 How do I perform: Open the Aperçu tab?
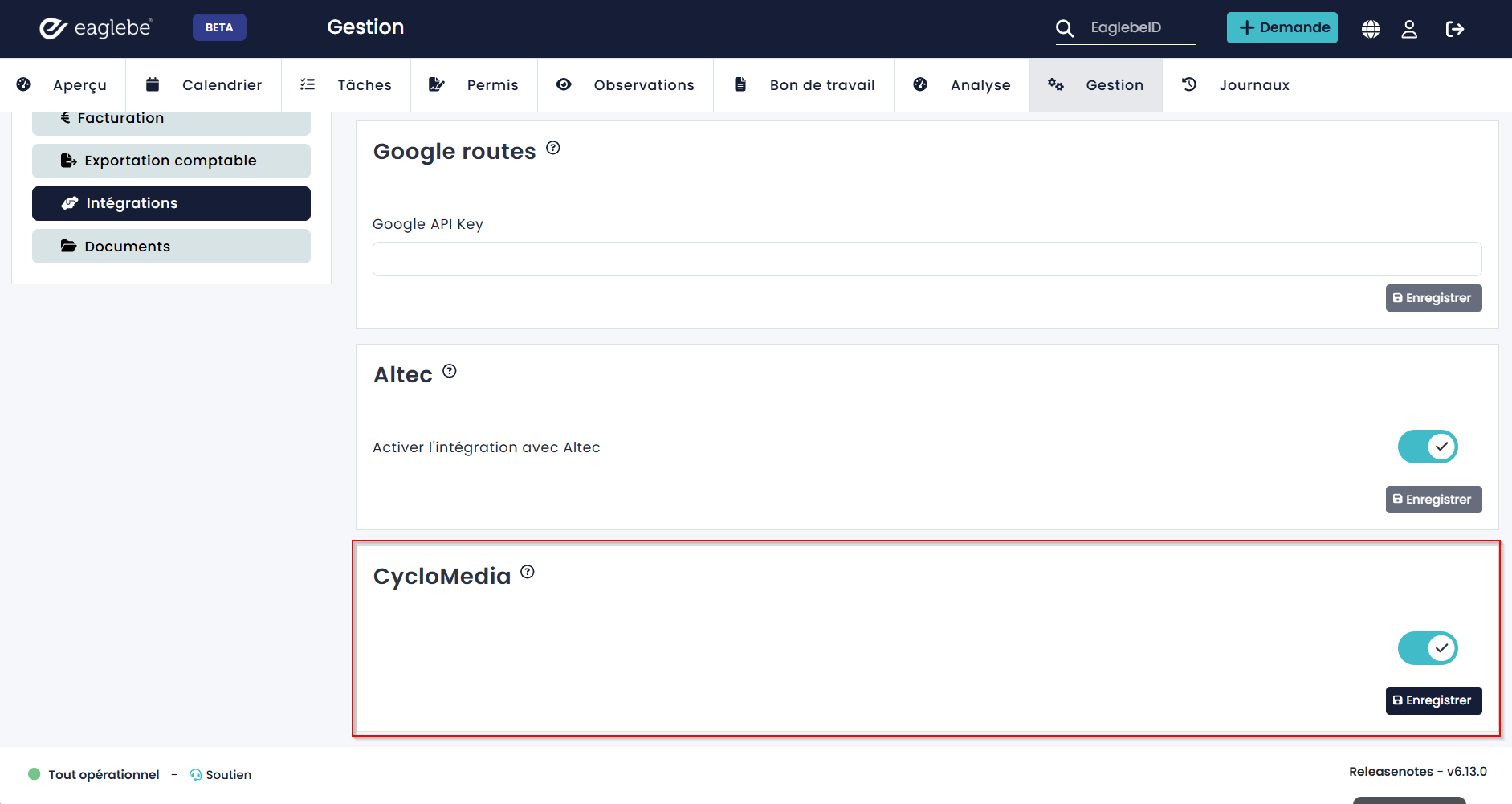point(63,85)
